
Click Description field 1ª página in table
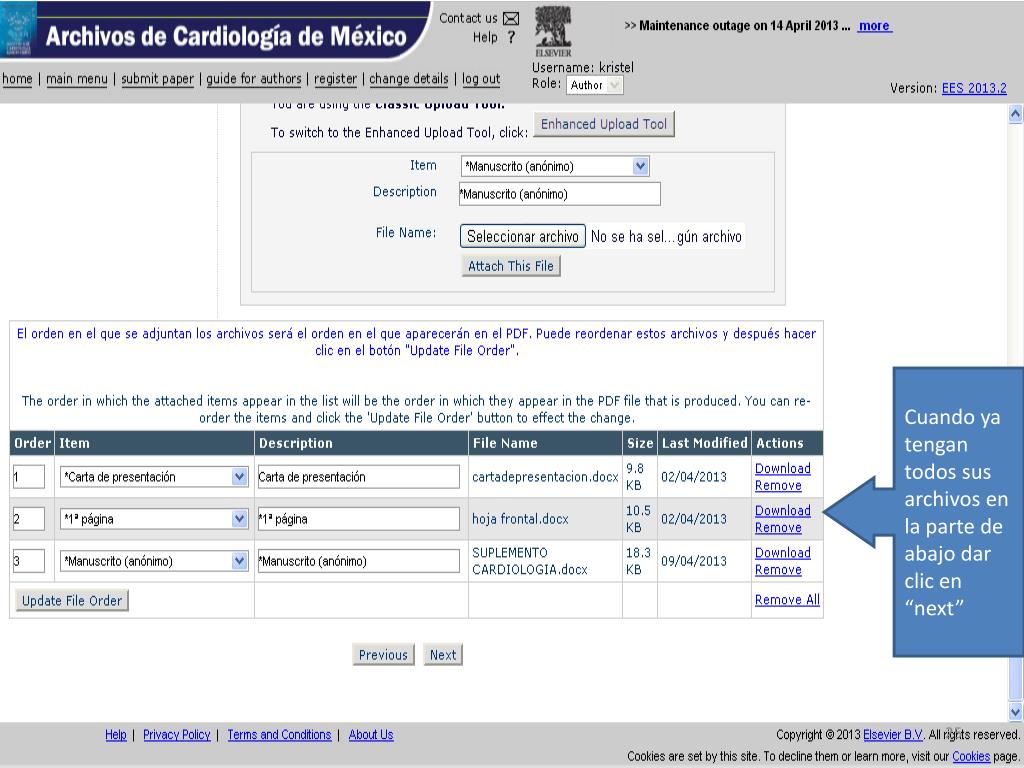click(x=359, y=519)
